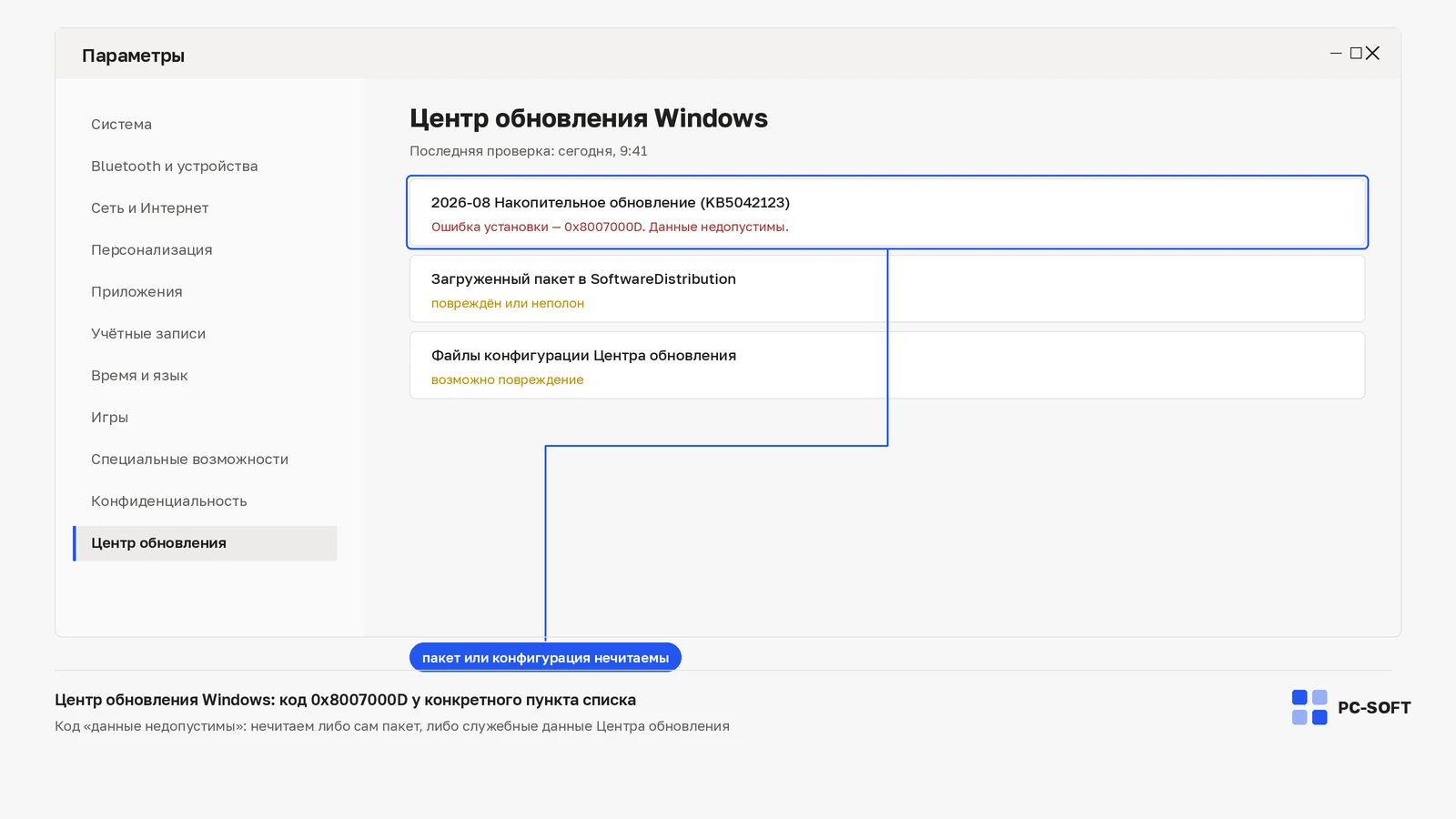The width and height of the screenshot is (1456, 819).
Task: Maximize the Параметры window
Action: pos(1356,54)
